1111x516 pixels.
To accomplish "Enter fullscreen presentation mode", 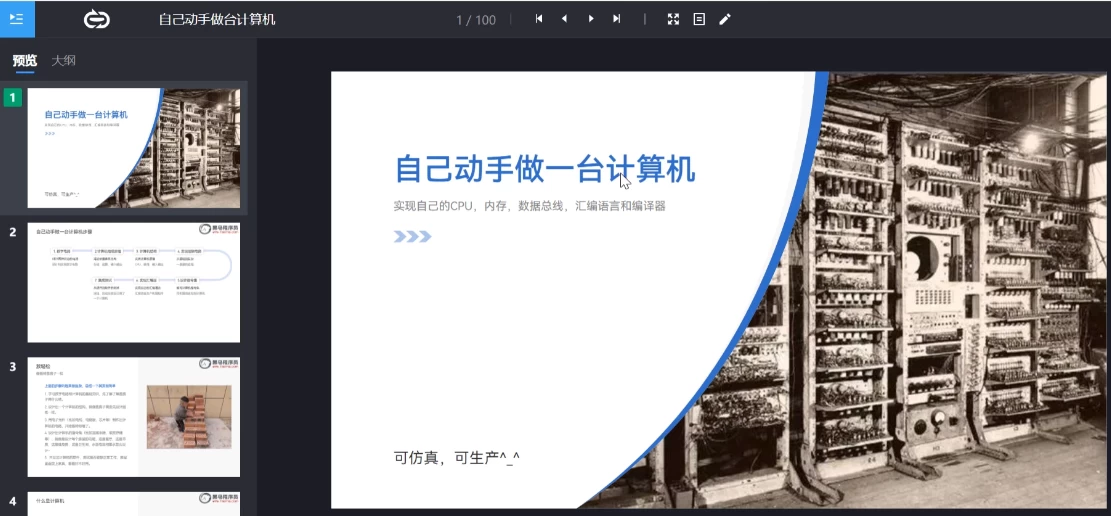I will click(673, 19).
